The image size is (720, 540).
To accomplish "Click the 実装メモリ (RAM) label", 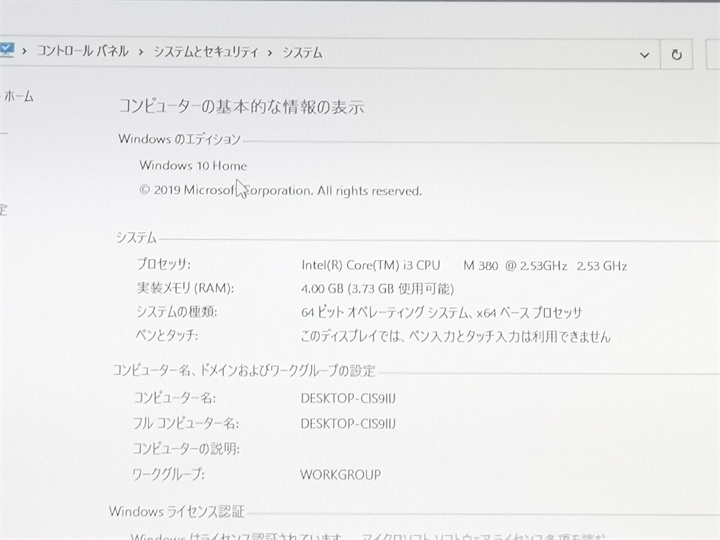I will click(x=185, y=288).
